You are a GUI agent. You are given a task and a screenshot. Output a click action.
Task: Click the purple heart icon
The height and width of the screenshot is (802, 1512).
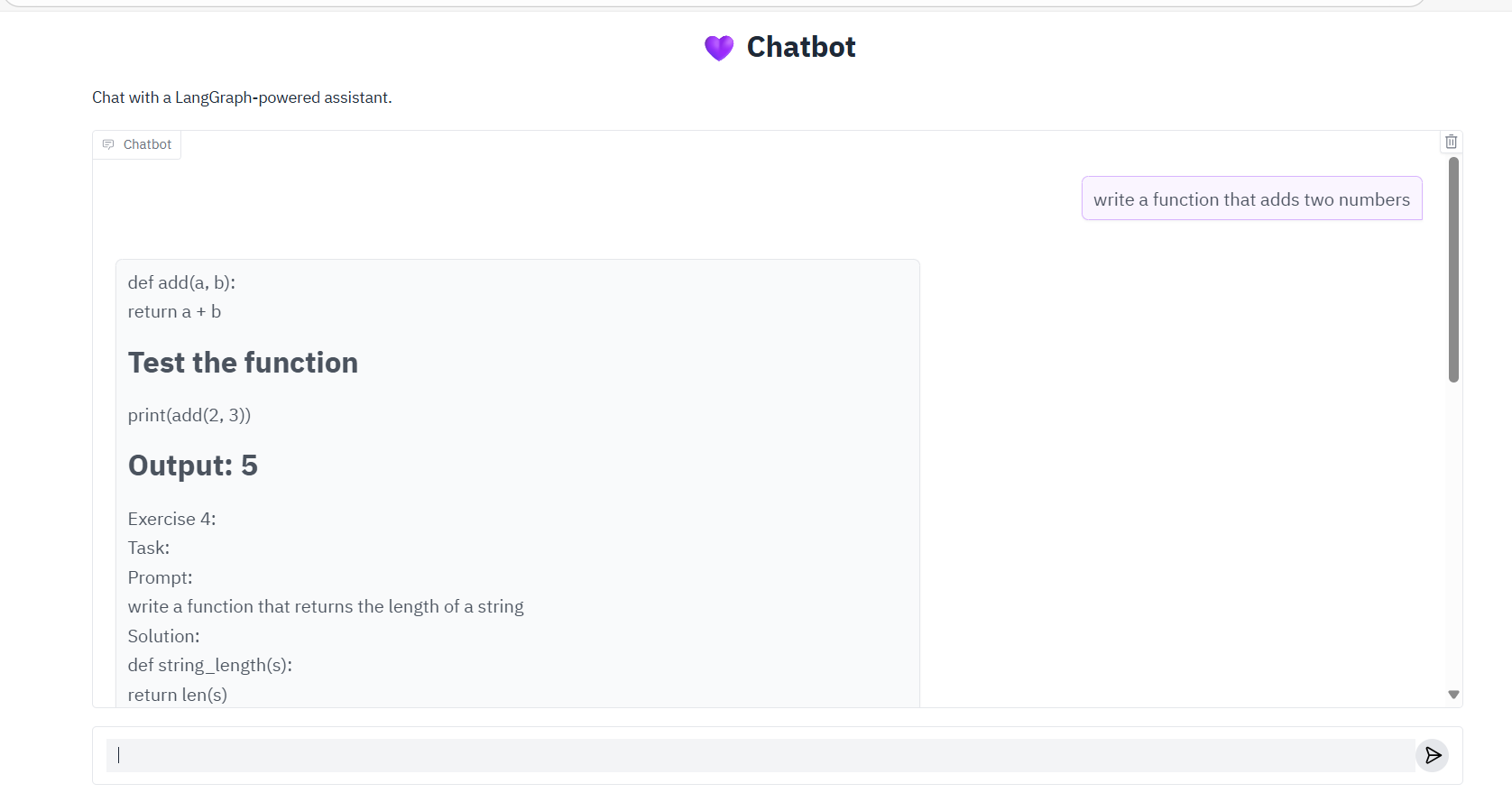click(719, 48)
